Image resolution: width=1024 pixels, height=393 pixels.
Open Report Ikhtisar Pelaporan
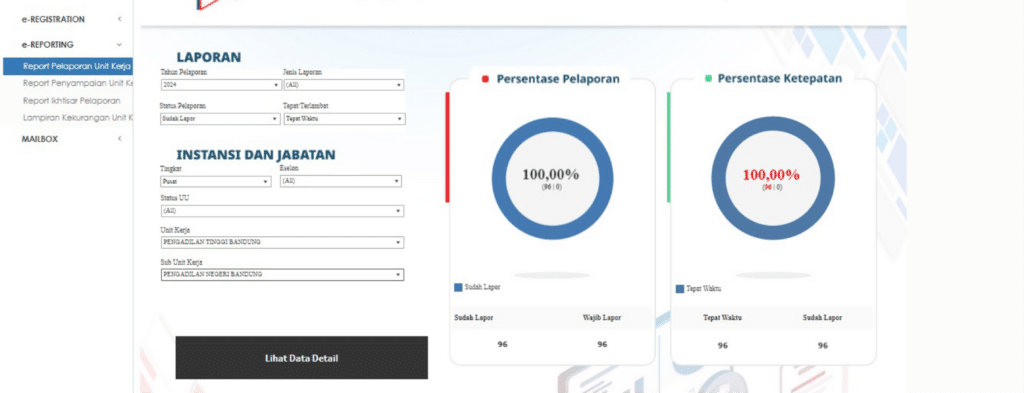pyautogui.click(x=71, y=101)
